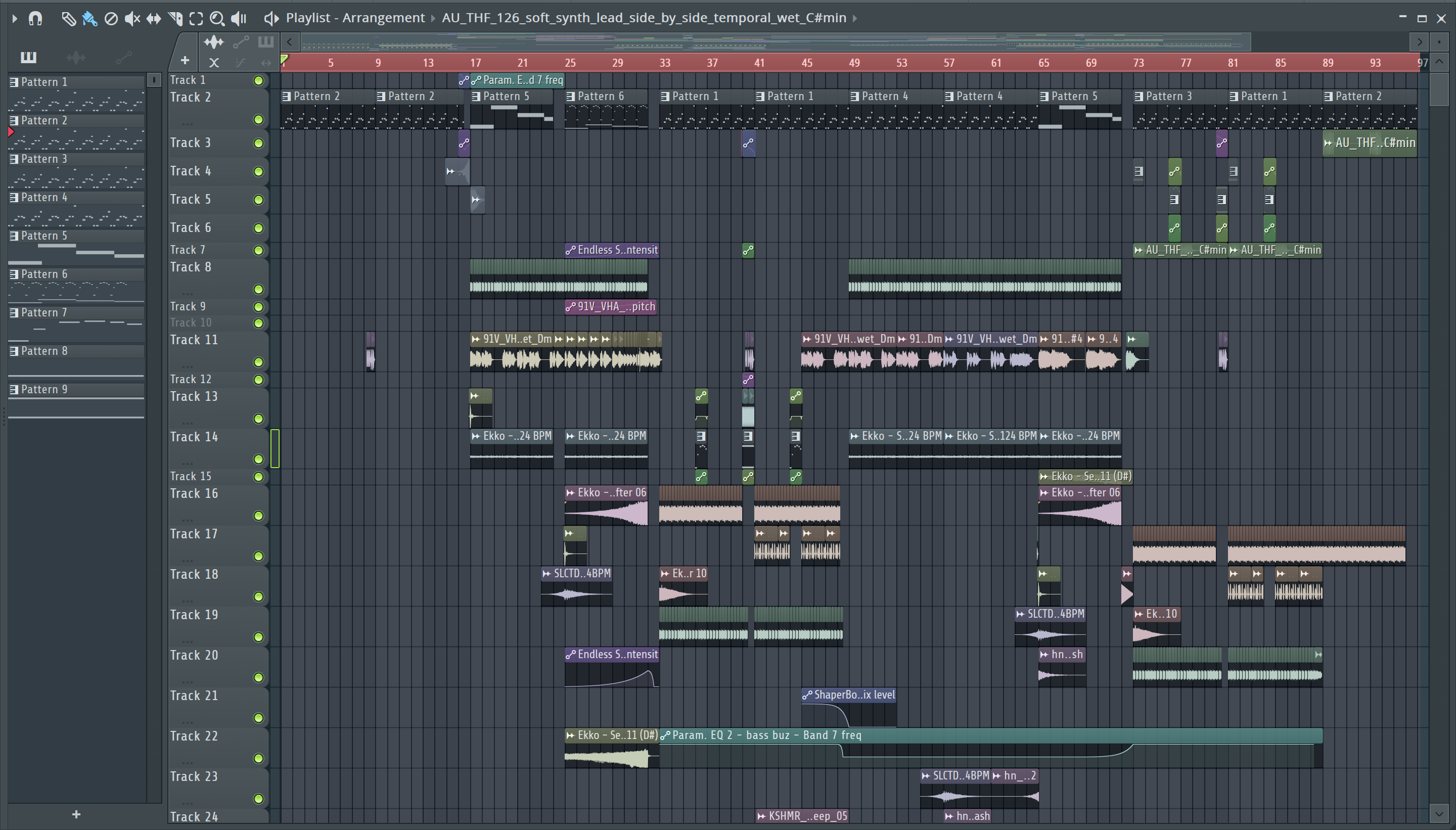The image size is (1456, 830).
Task: Mute Track 10
Action: 258,323
